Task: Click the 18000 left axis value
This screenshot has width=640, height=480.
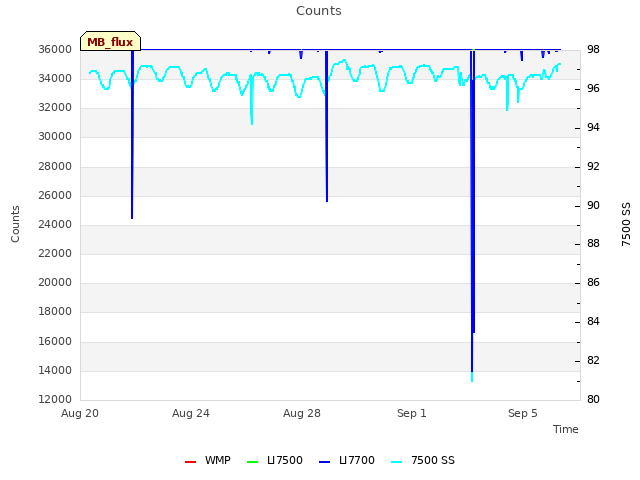Action: point(55,312)
